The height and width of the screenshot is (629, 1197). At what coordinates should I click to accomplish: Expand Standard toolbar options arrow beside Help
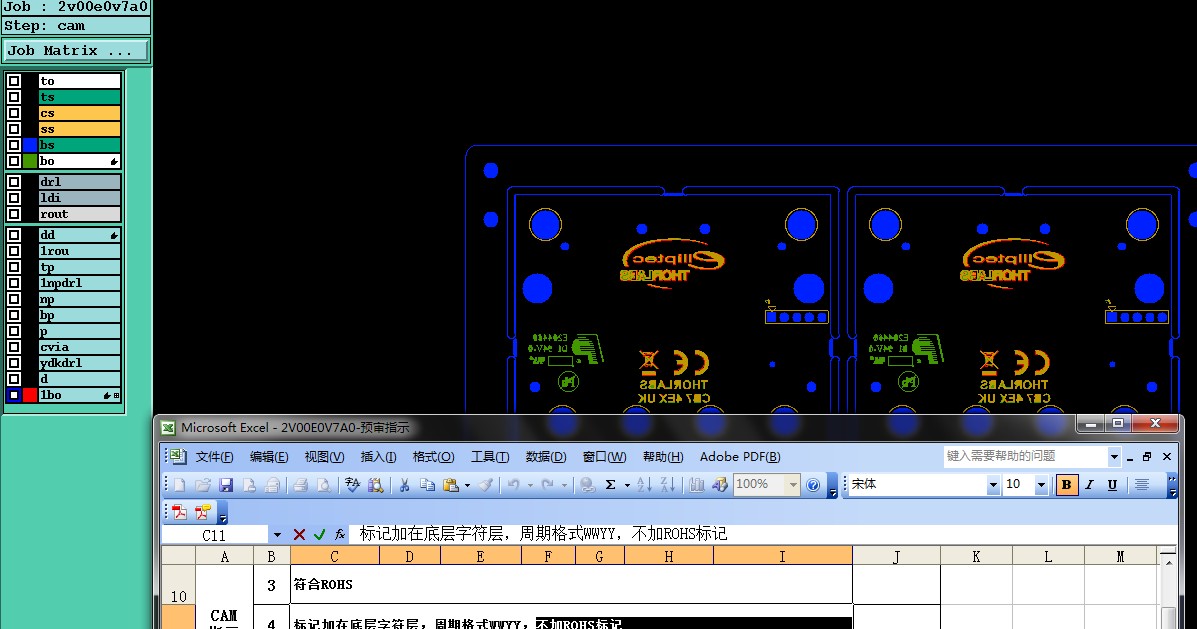tap(833, 485)
